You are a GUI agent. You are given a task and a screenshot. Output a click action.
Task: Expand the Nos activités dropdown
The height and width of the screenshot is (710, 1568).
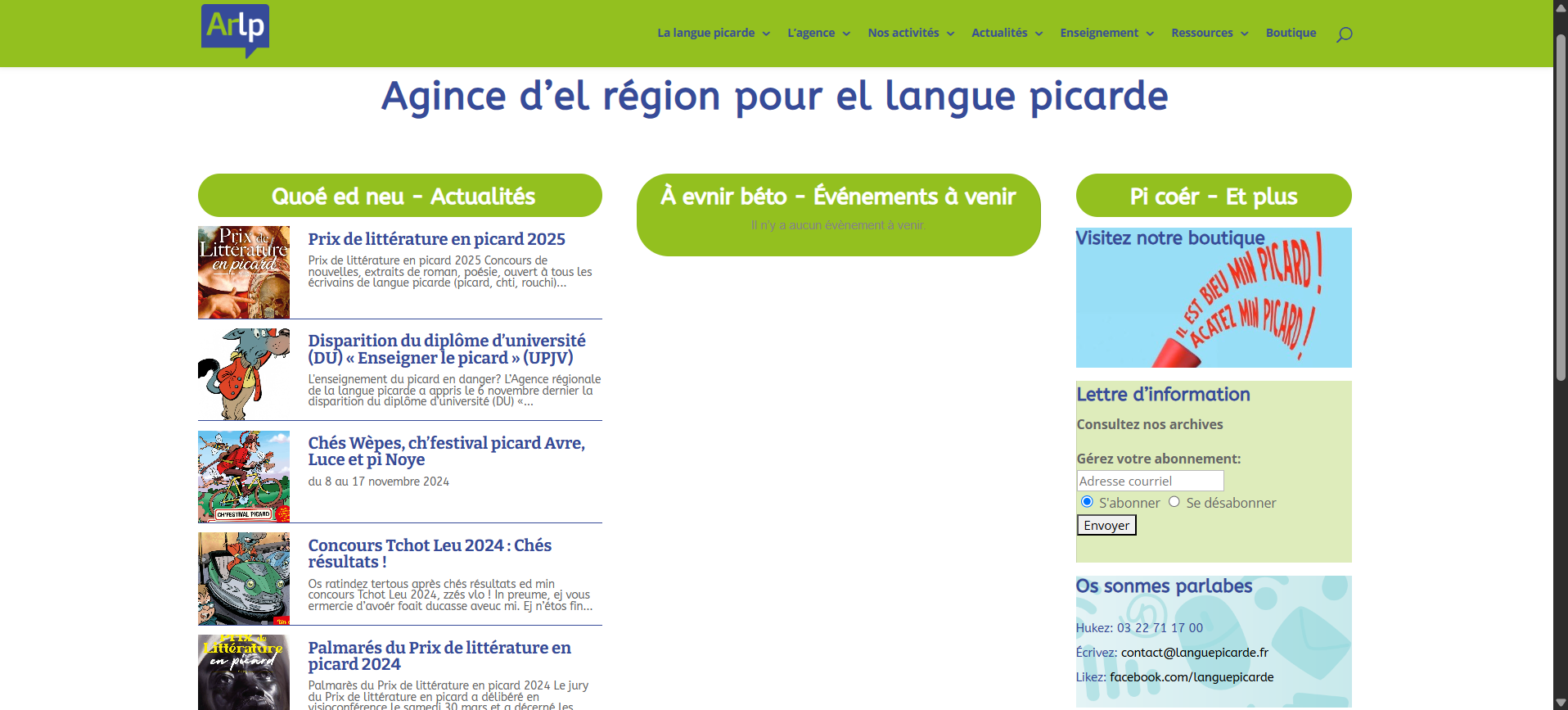click(910, 33)
